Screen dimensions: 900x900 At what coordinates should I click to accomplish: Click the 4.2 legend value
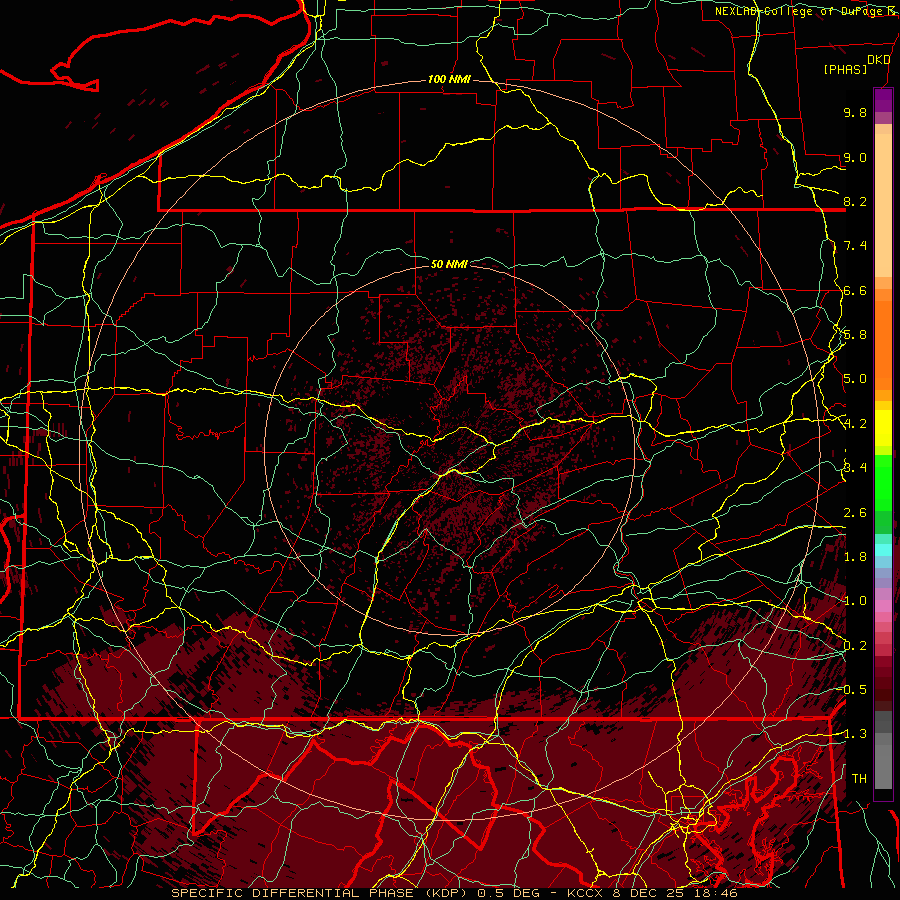(x=855, y=424)
